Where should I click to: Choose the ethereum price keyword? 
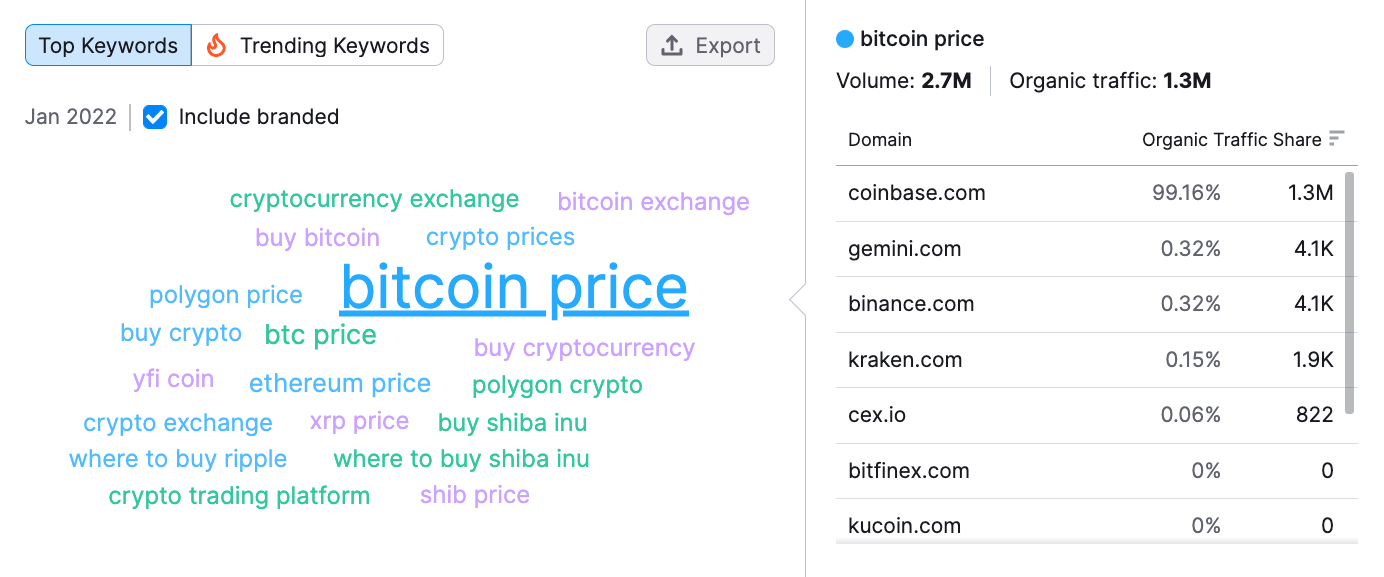(340, 384)
